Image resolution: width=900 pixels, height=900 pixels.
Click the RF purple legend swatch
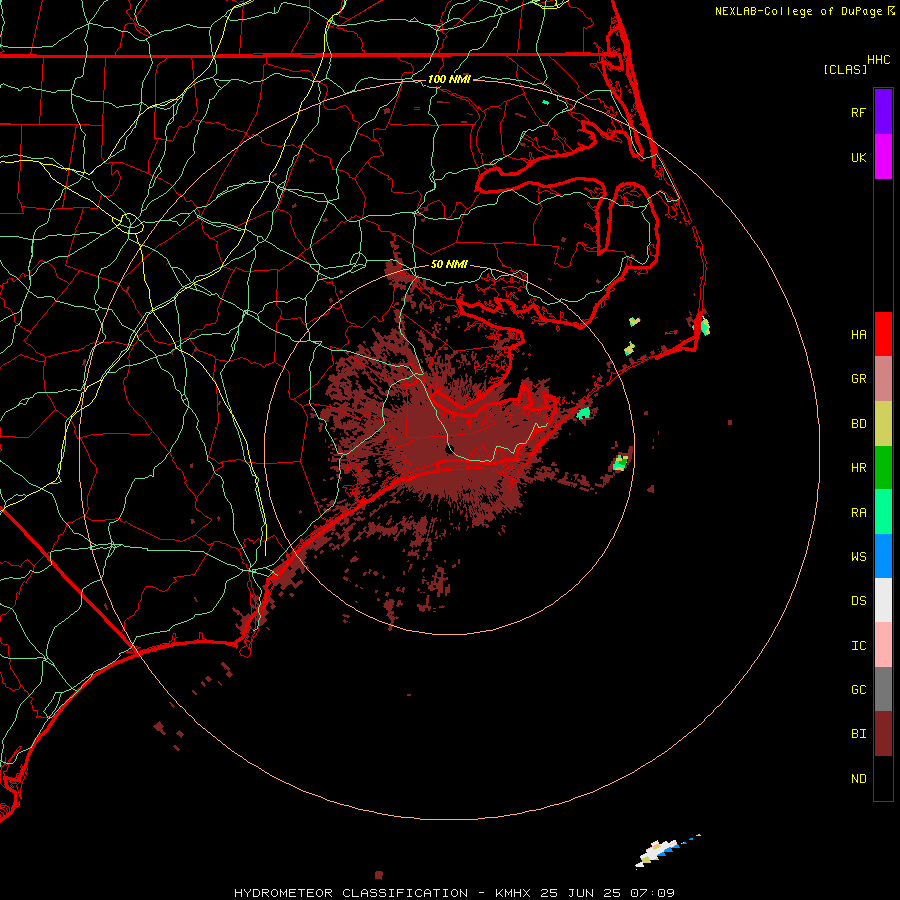[x=883, y=112]
